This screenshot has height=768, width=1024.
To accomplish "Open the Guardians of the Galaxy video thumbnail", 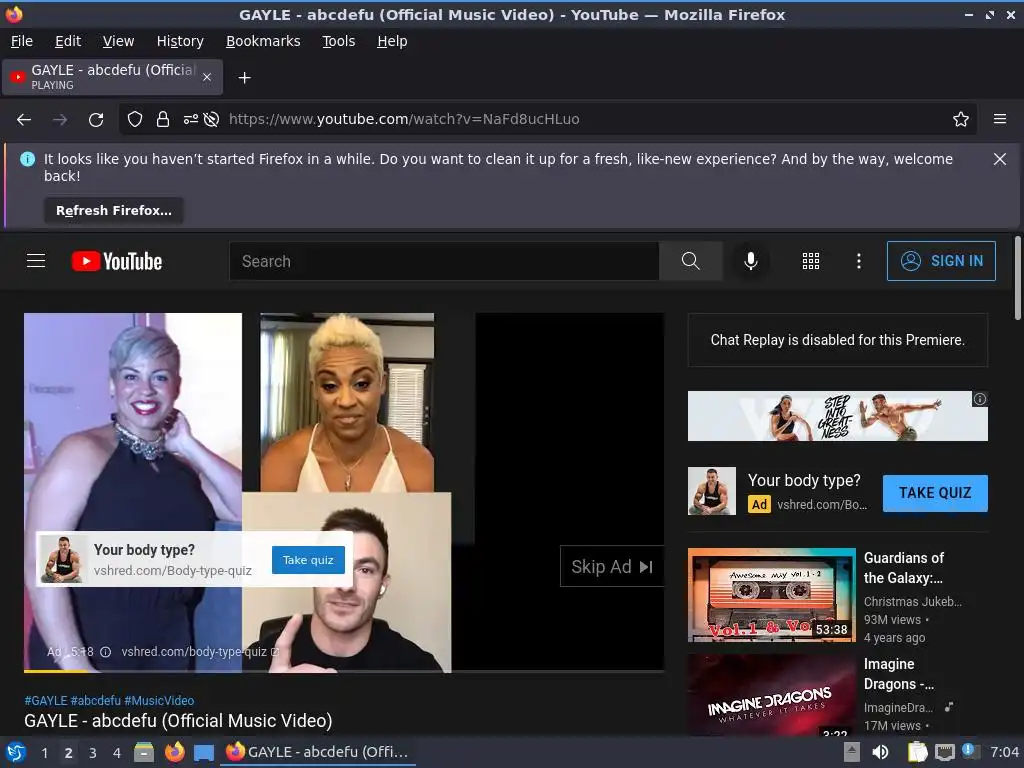I will point(771,595).
